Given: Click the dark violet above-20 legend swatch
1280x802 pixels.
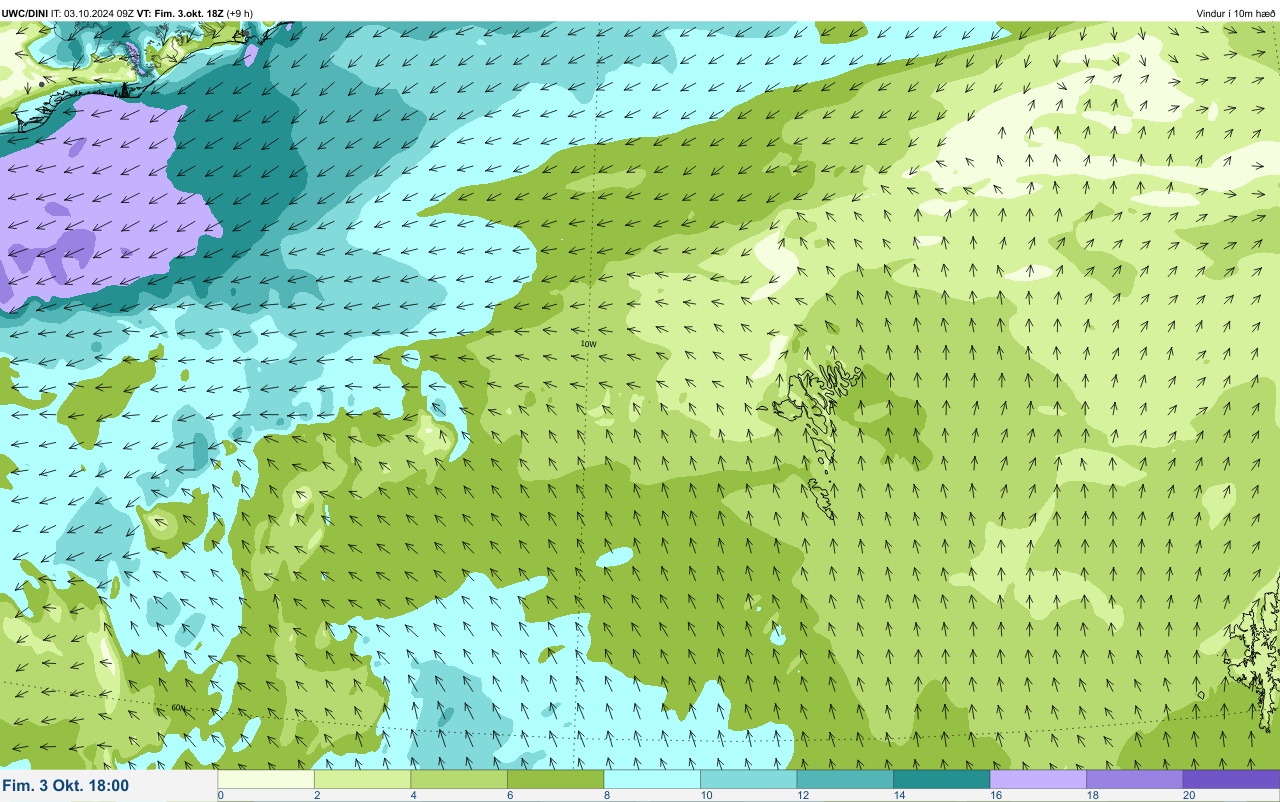Looking at the screenshot, I should pyautogui.click(x=1231, y=779).
